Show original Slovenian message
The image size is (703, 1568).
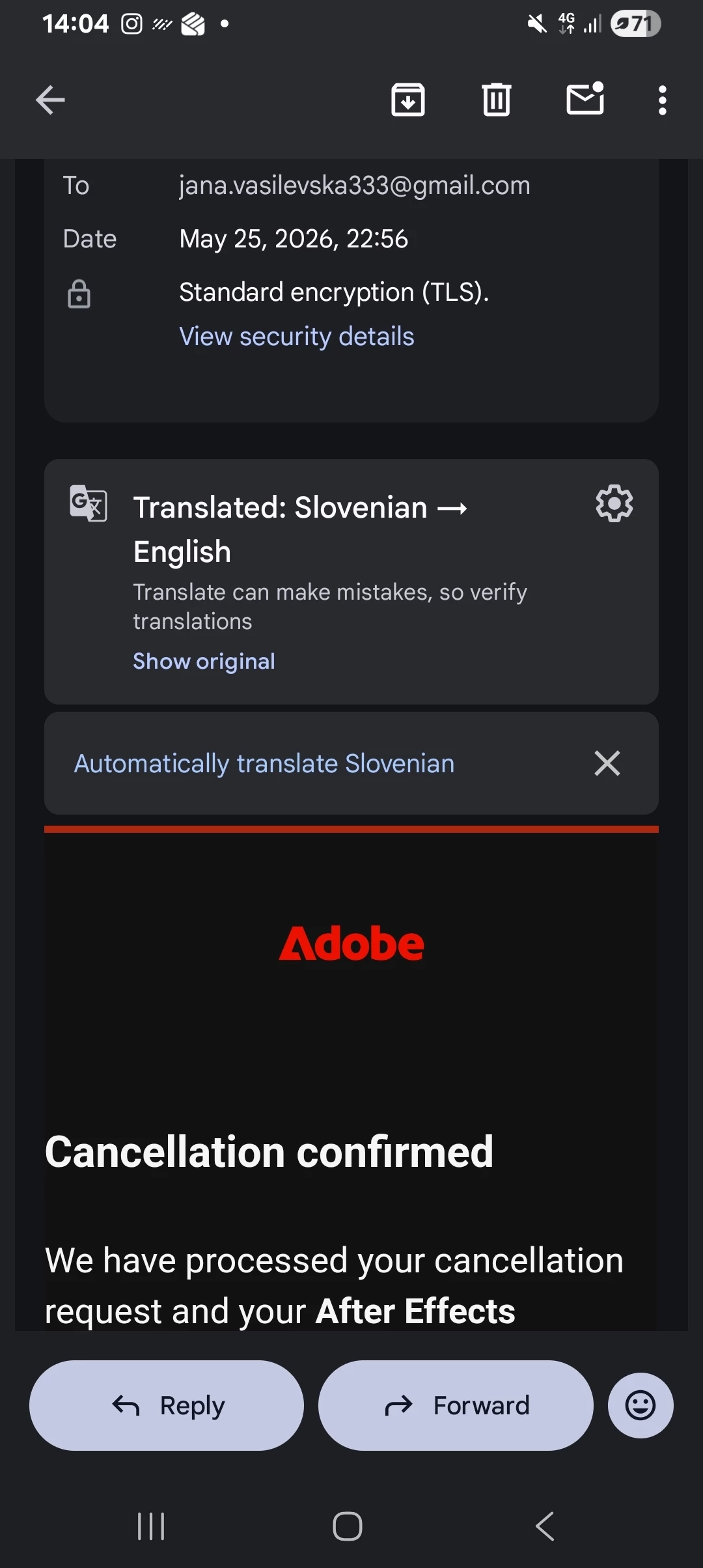pyautogui.click(x=204, y=662)
